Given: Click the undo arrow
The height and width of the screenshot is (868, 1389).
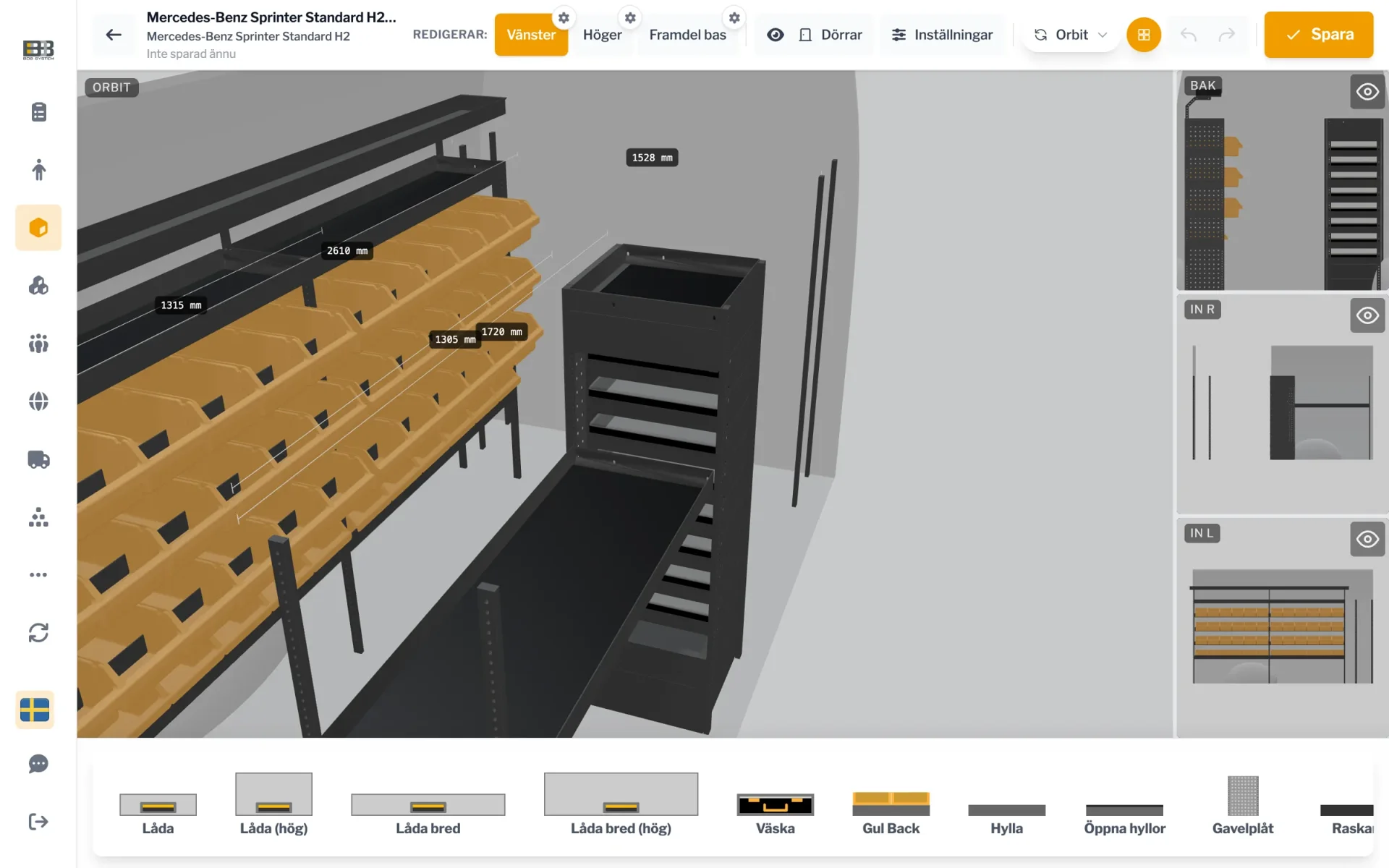Looking at the screenshot, I should pyautogui.click(x=1189, y=35).
